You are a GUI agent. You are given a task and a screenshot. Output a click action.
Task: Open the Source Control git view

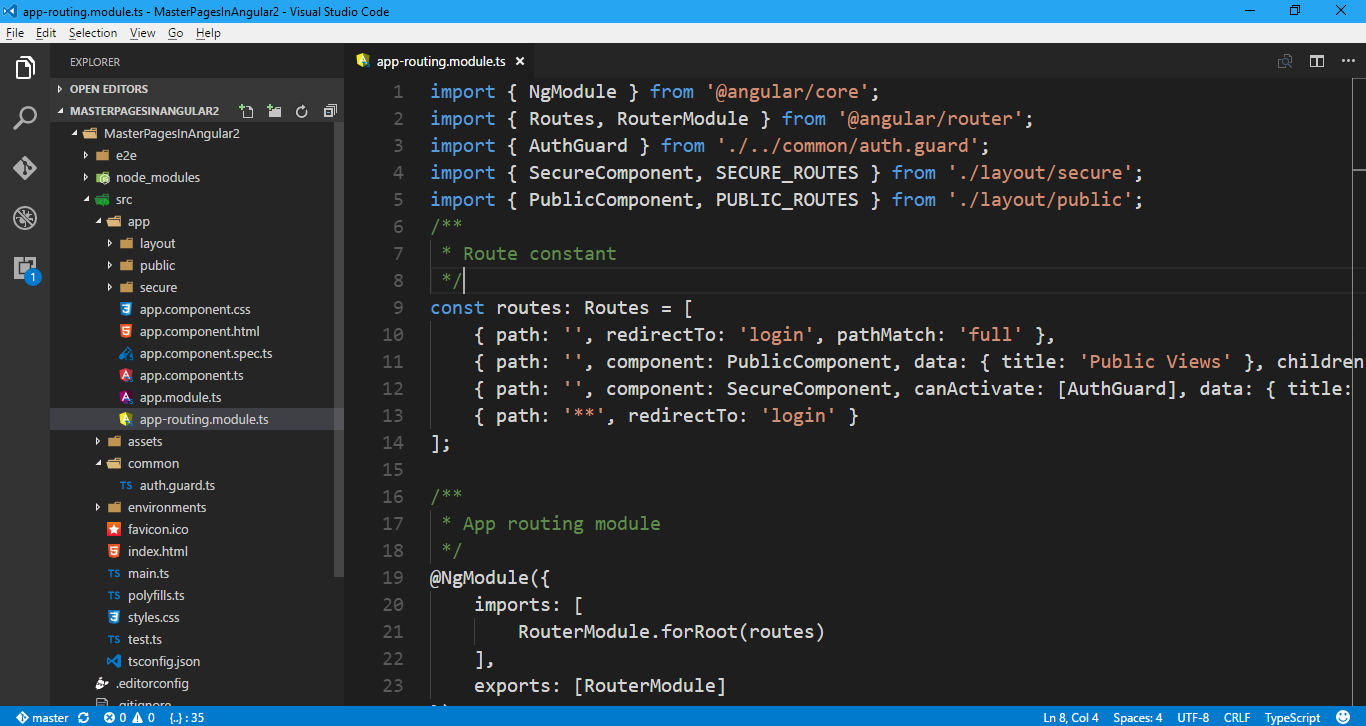pyautogui.click(x=25, y=167)
